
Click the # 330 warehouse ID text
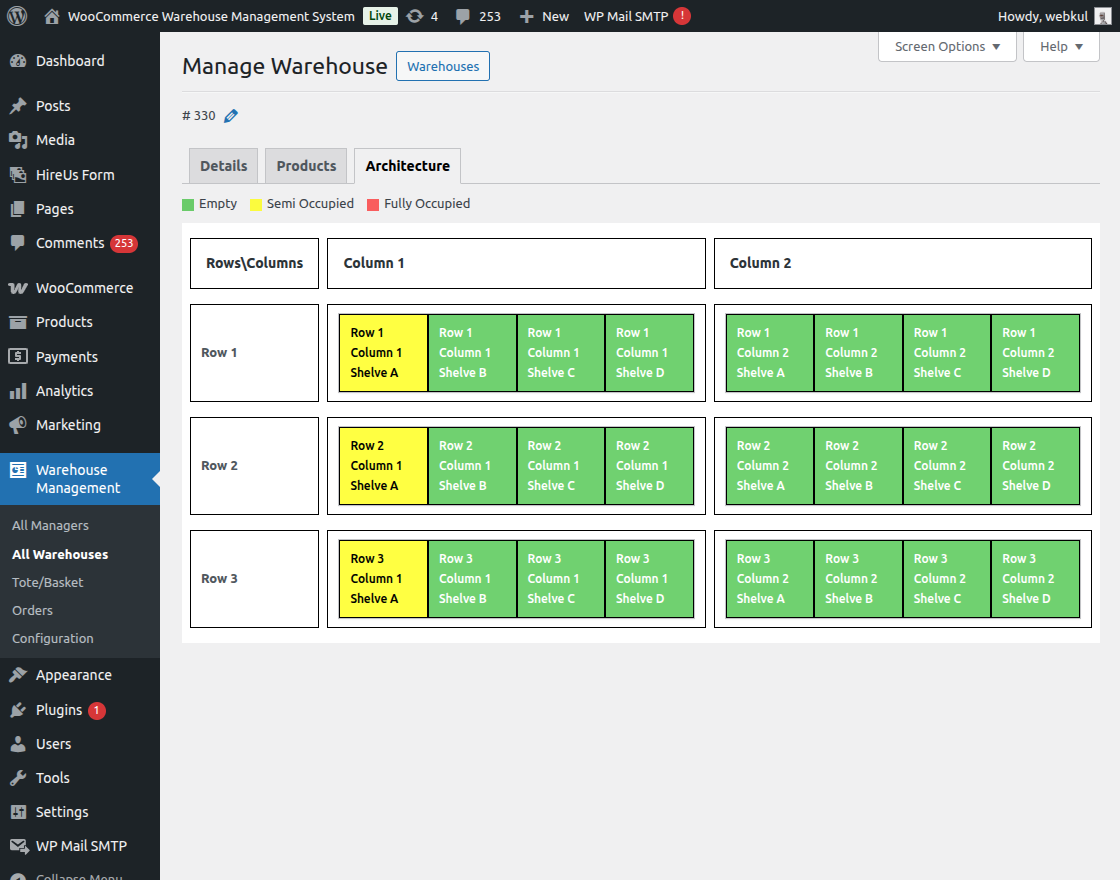coord(199,116)
